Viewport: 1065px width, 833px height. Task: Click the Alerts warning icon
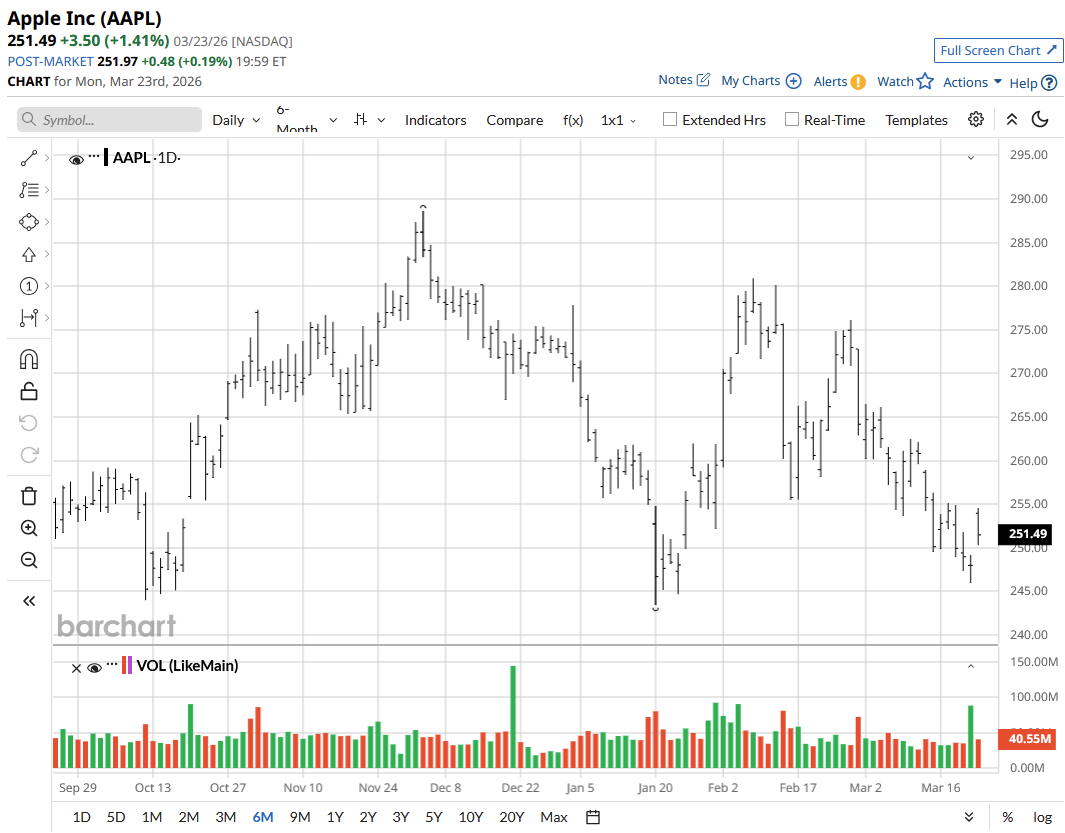coord(859,82)
